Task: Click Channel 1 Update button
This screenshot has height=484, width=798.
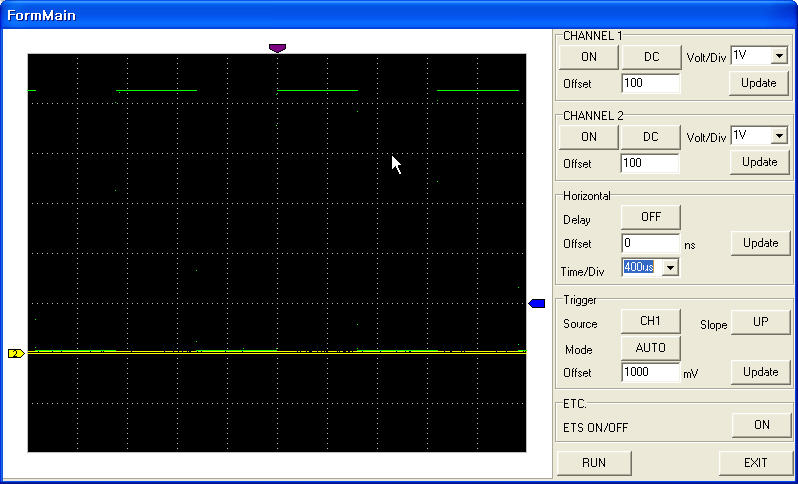Action: tap(758, 83)
